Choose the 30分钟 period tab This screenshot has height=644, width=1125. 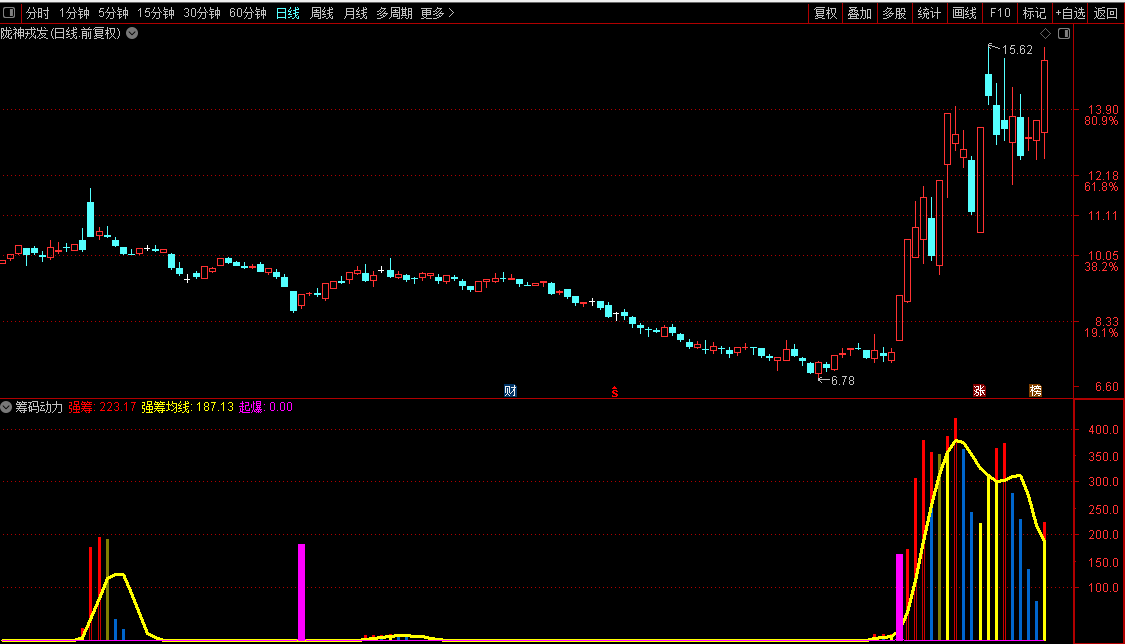(x=202, y=13)
